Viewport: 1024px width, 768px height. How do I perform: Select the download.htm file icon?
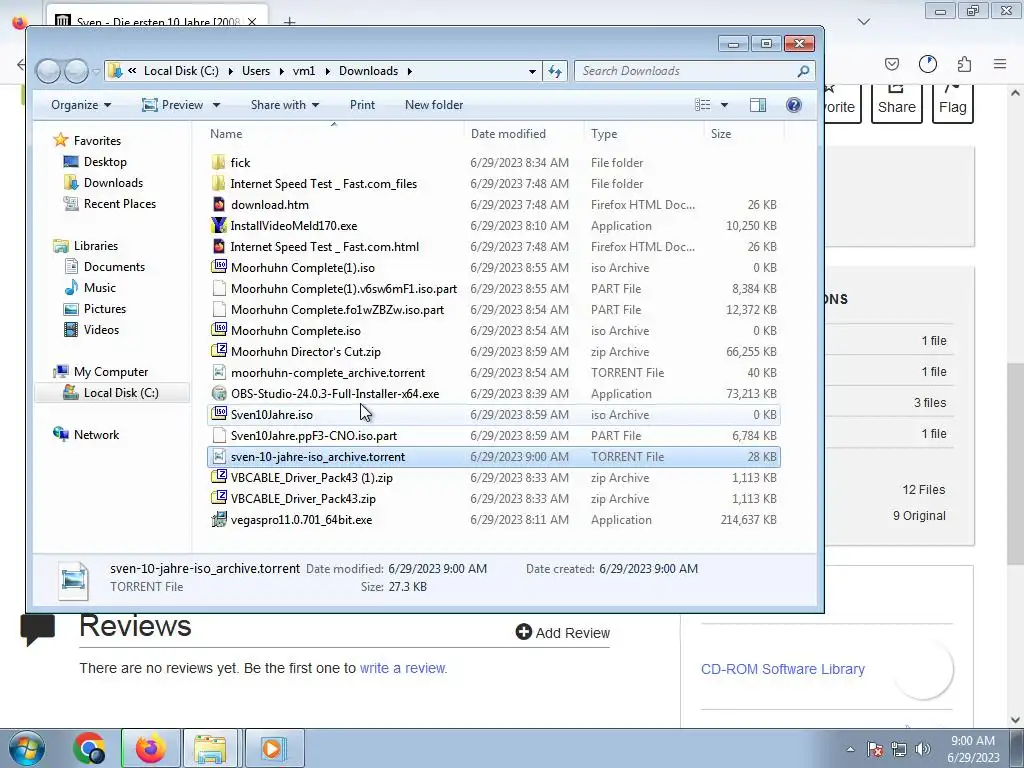(x=219, y=204)
